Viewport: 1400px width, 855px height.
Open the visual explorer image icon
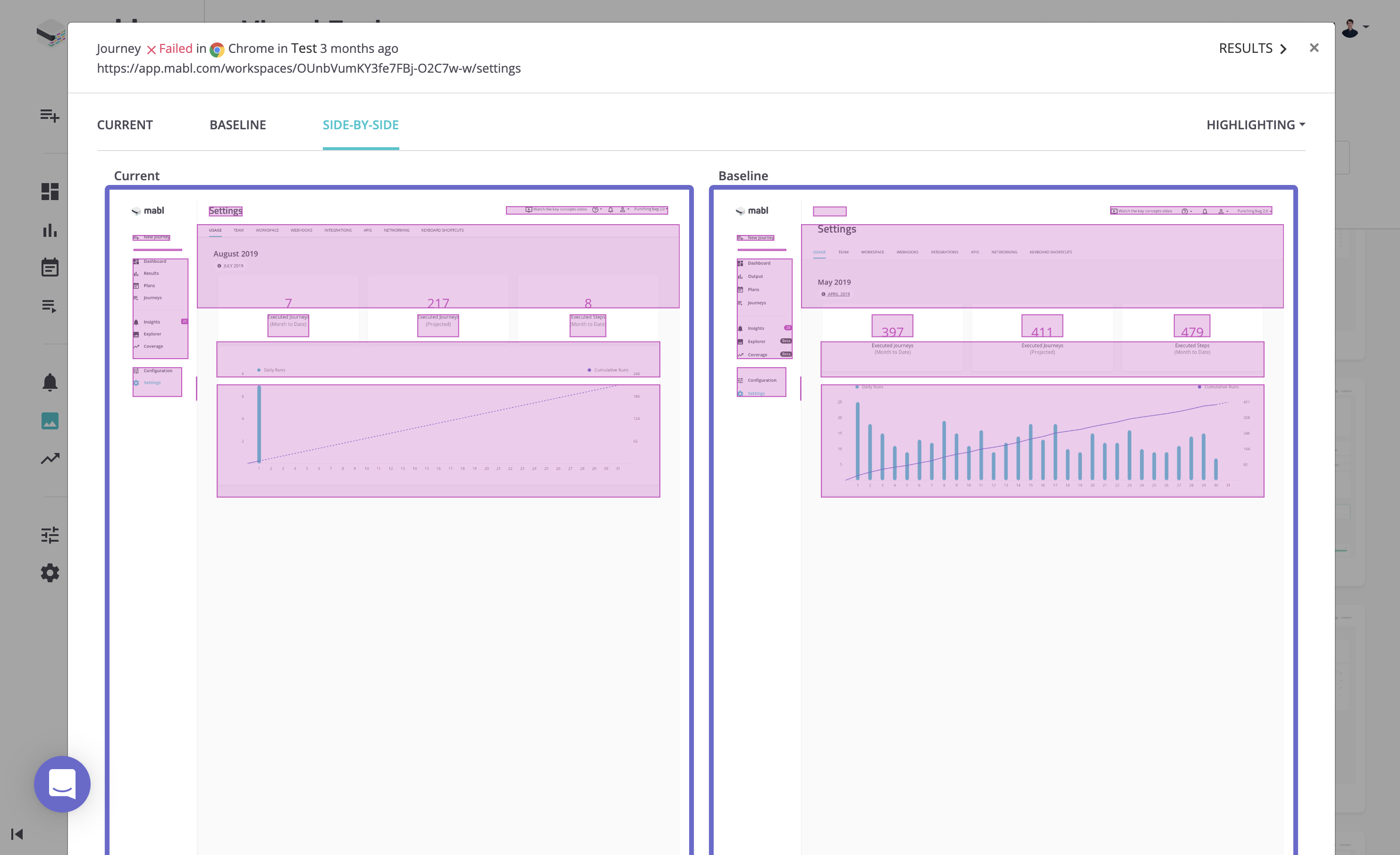(x=50, y=421)
